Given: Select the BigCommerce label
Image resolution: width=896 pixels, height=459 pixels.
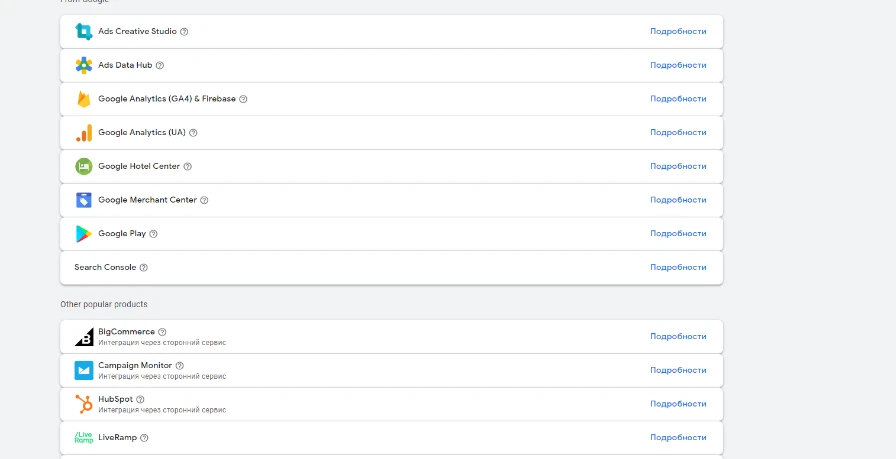Looking at the screenshot, I should [x=126, y=332].
